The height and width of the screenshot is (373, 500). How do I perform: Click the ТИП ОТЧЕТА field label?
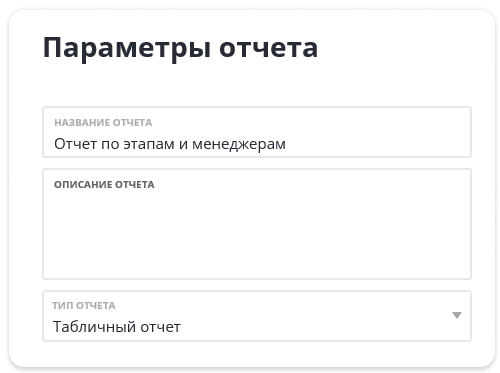84,305
